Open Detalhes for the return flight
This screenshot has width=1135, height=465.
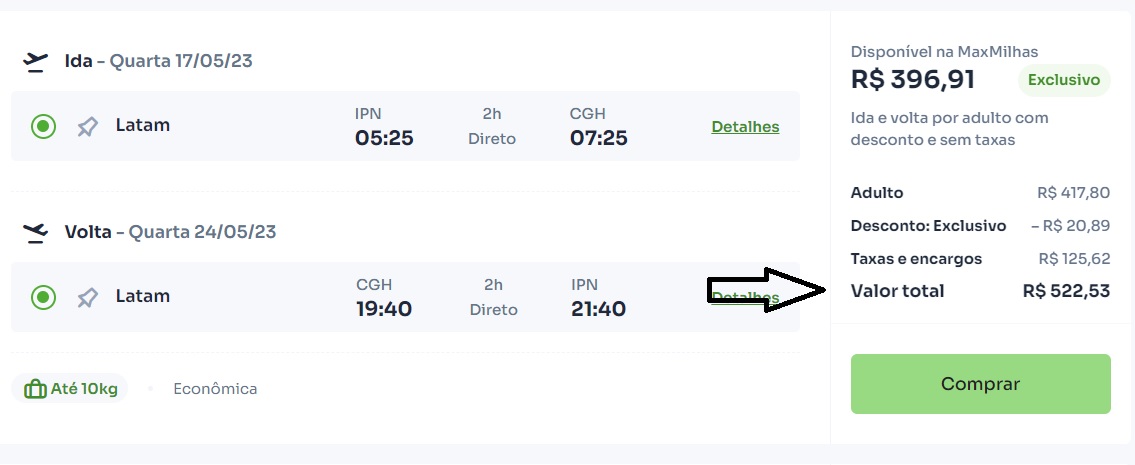click(x=745, y=297)
